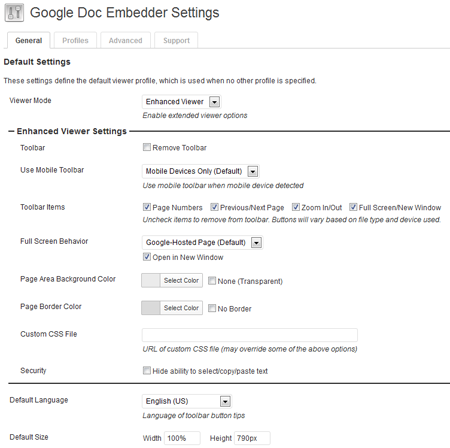Open the Advanced tab
450x448 pixels.
(125, 40)
